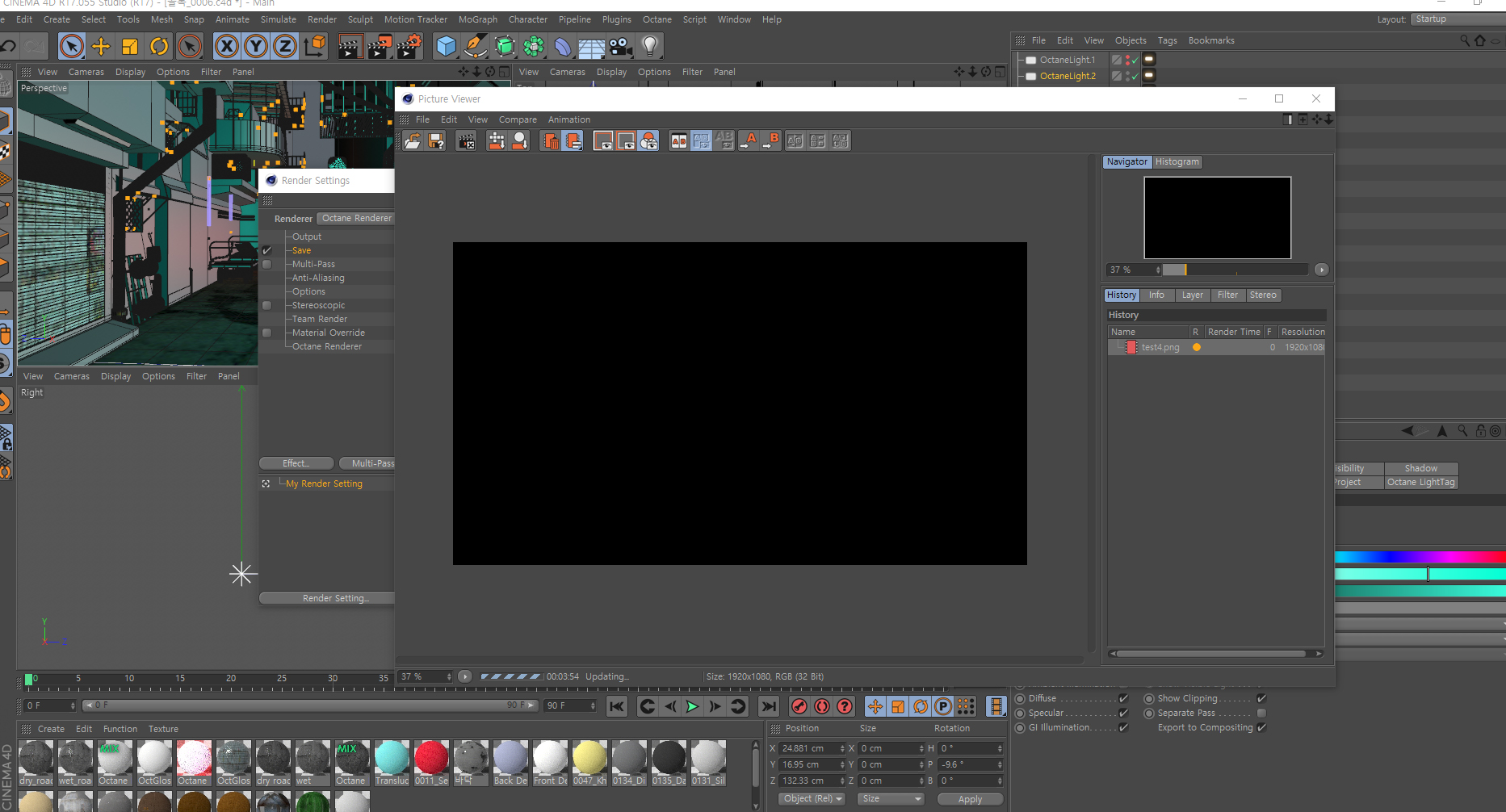Toggle the Export to Compositing checkbox
The image size is (1506, 812).
1261,727
